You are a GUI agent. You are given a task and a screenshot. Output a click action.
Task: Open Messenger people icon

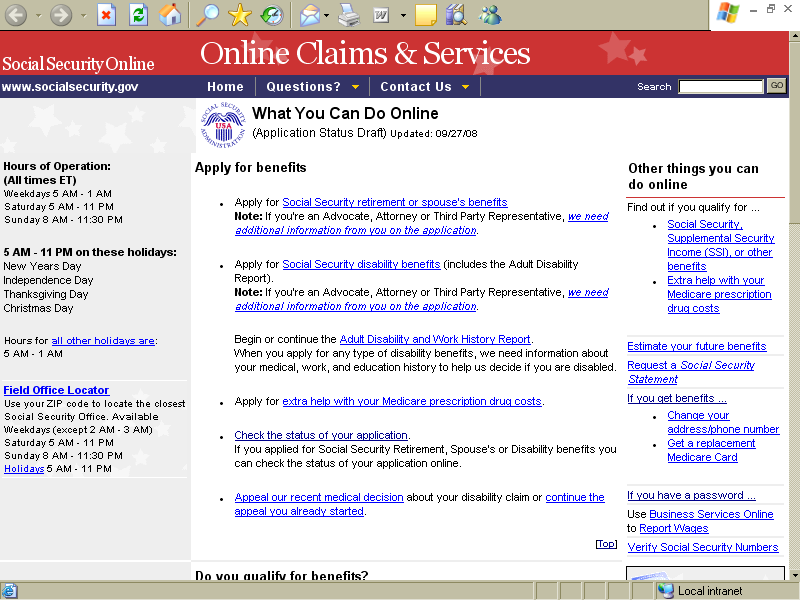click(490, 15)
